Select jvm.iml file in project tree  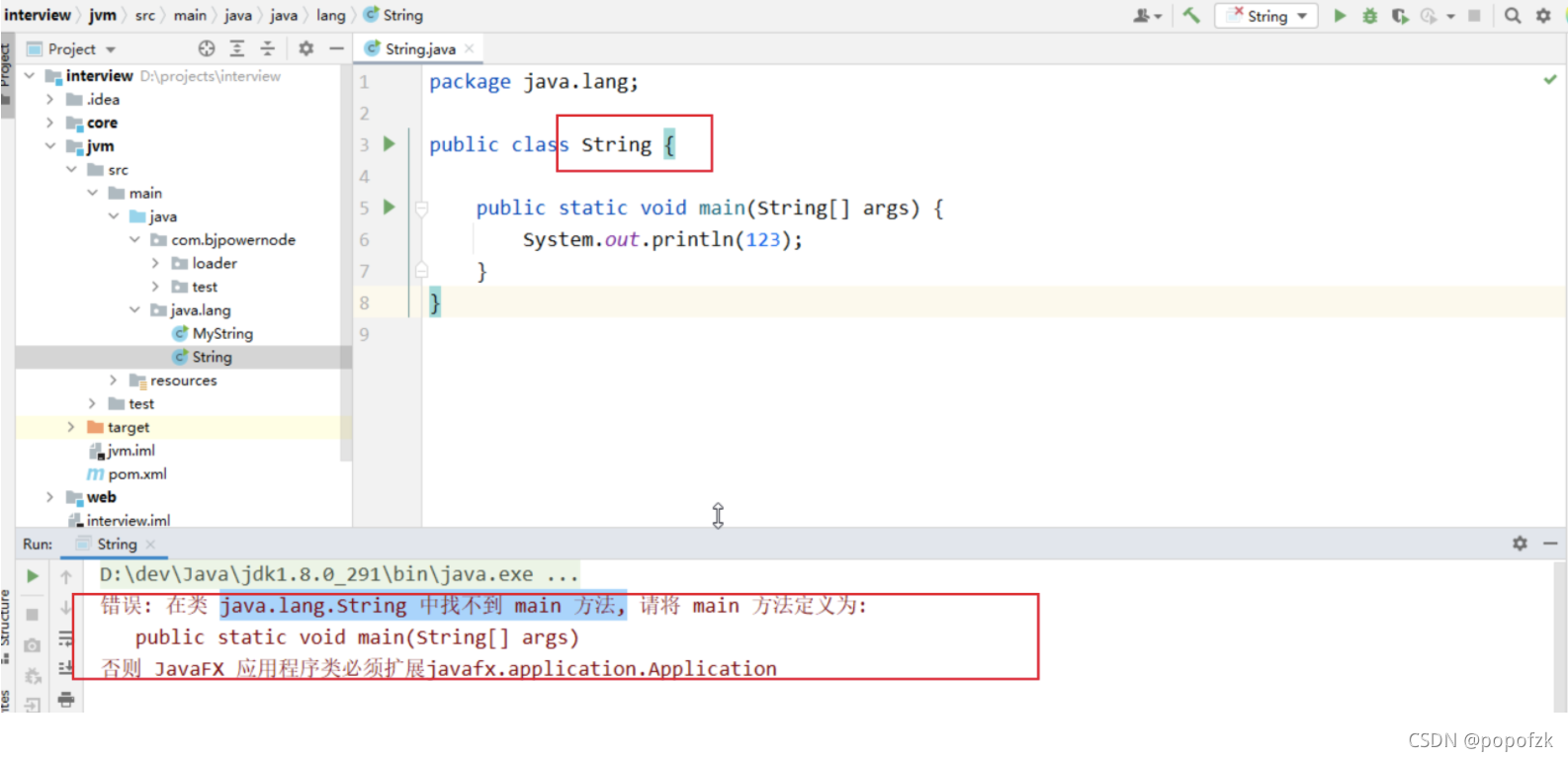pyautogui.click(x=131, y=450)
